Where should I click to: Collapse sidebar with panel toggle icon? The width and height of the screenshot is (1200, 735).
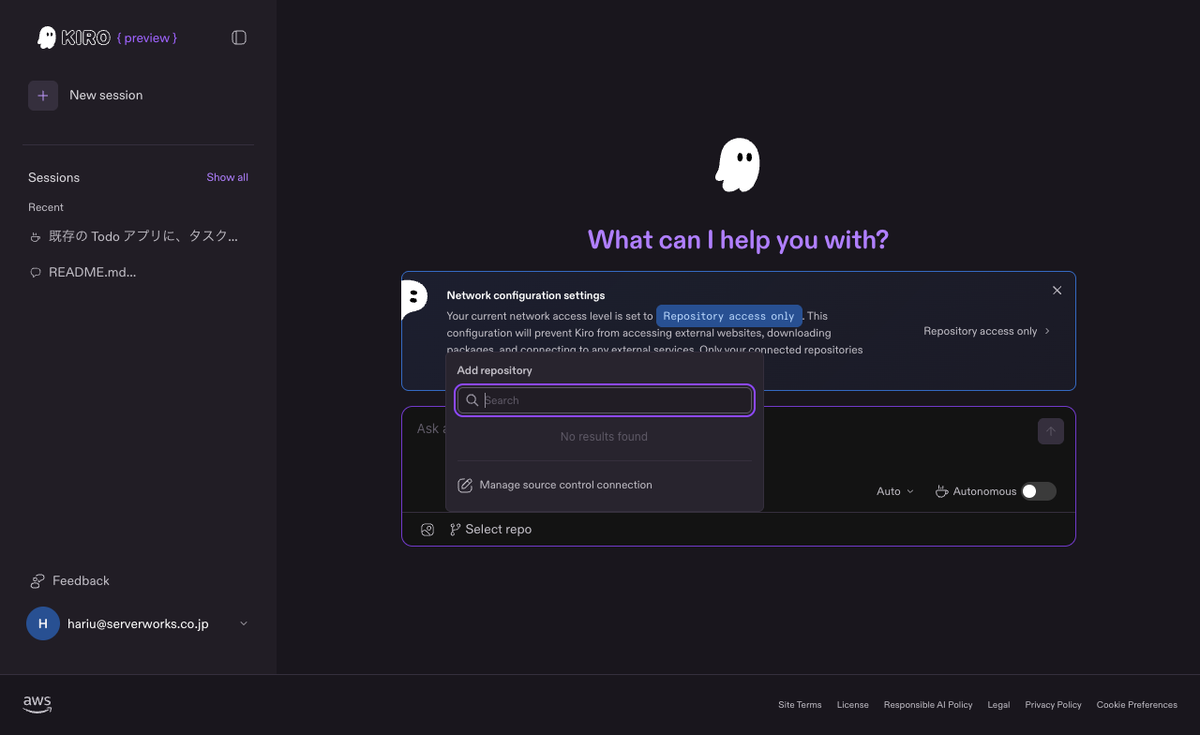[x=239, y=37]
